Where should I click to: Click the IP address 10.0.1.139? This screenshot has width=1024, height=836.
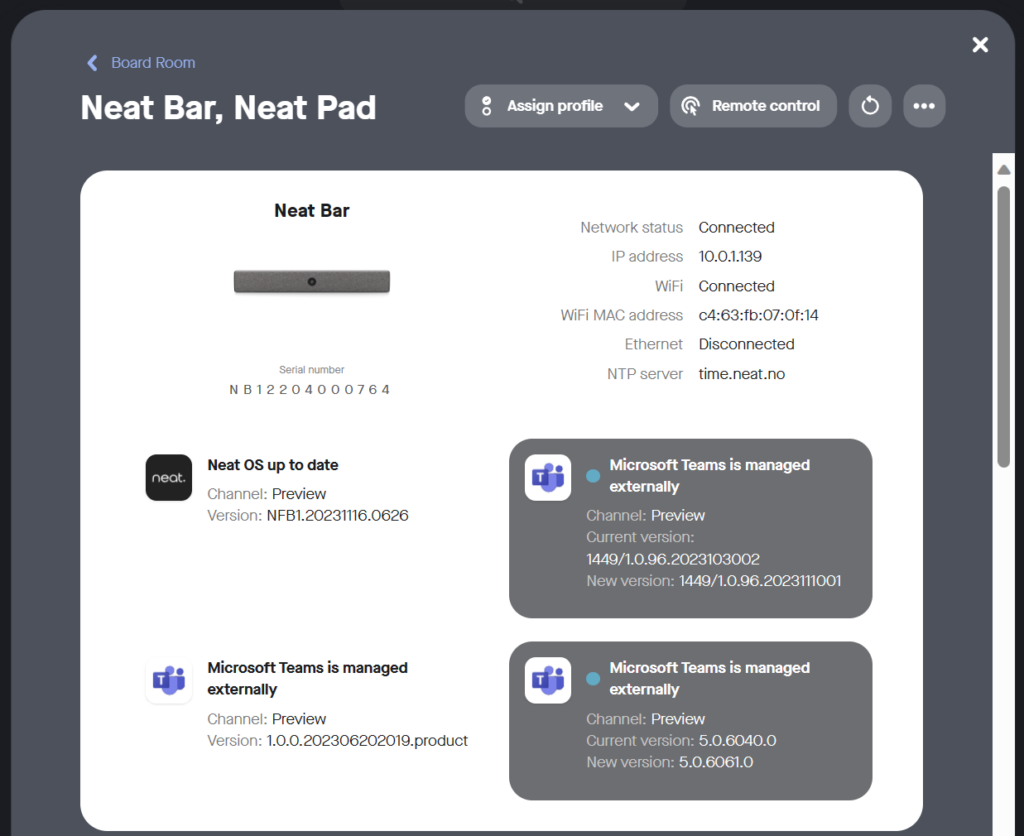click(x=730, y=256)
